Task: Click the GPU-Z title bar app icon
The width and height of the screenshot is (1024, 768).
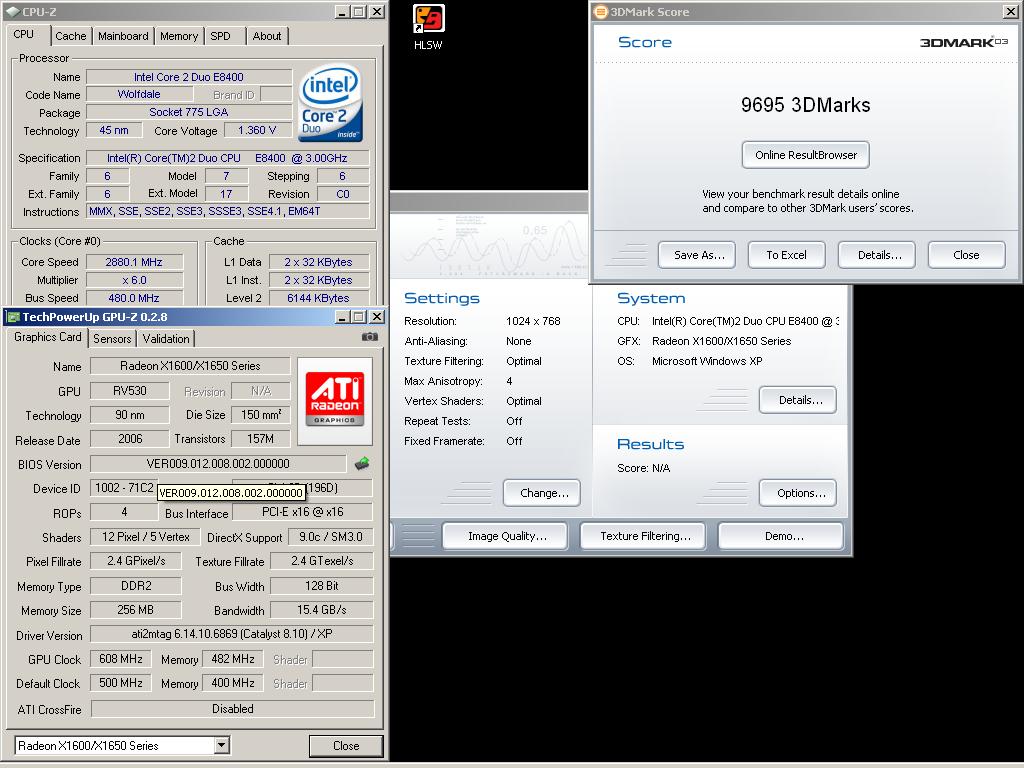Action: (x=13, y=317)
